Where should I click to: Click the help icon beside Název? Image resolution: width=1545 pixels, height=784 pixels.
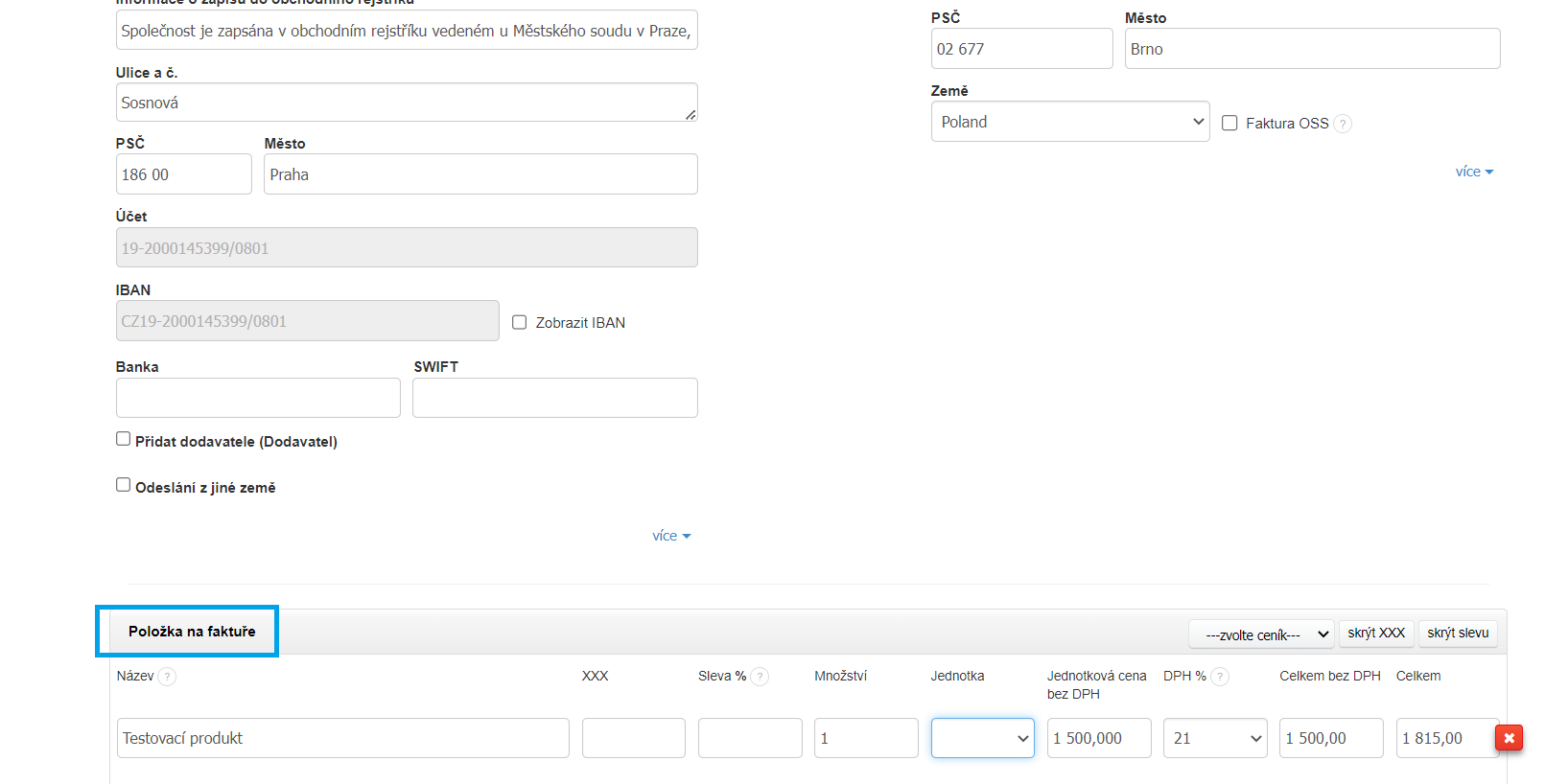[x=167, y=677]
